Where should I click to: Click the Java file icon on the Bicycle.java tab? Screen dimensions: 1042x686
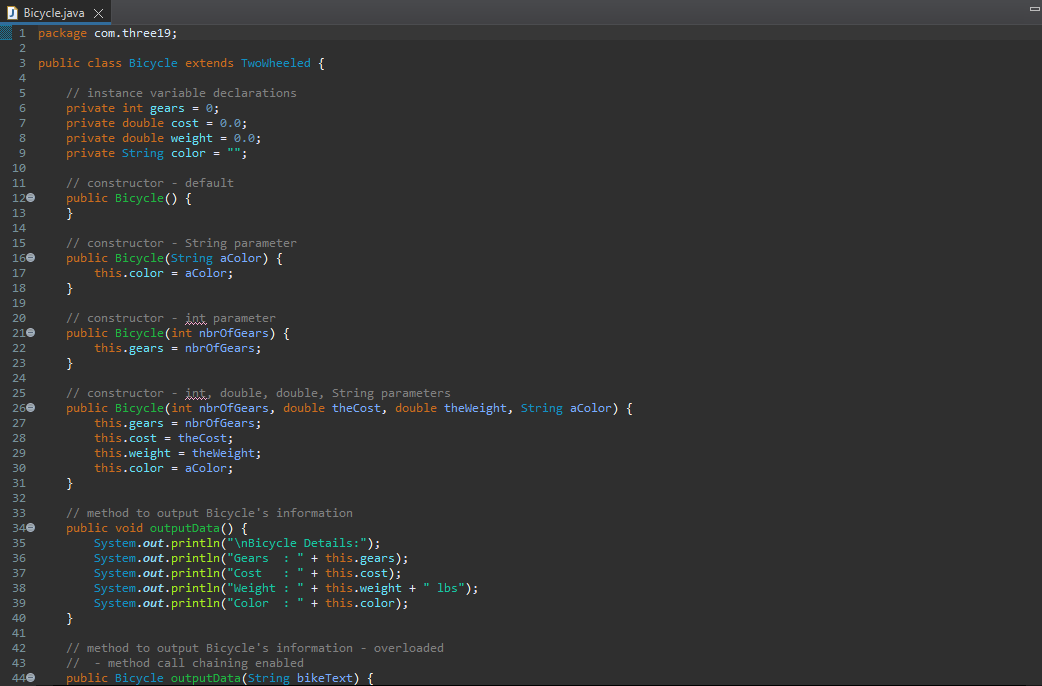12,14
